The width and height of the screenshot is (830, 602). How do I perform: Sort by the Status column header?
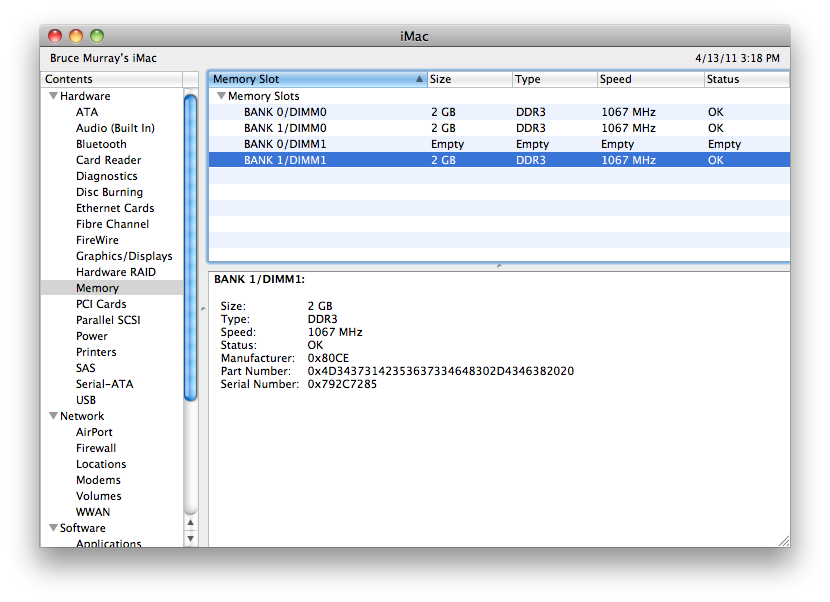(x=746, y=79)
